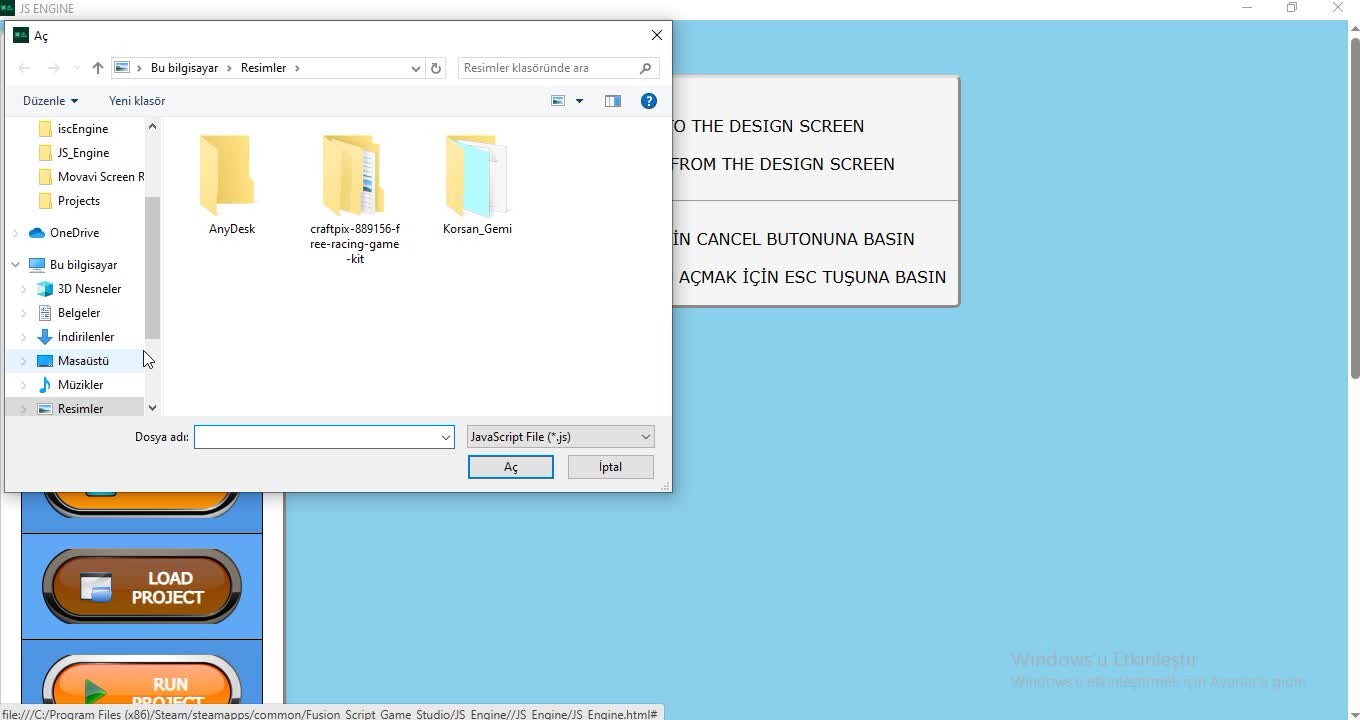Expand the Dosya adı filename dropdown arrow

445,437
